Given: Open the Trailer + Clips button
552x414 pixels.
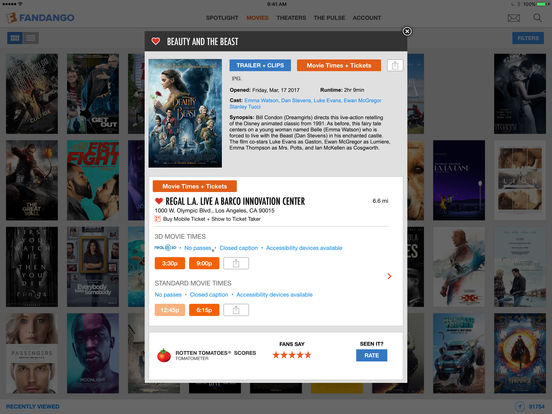Looking at the screenshot, I should coord(260,65).
